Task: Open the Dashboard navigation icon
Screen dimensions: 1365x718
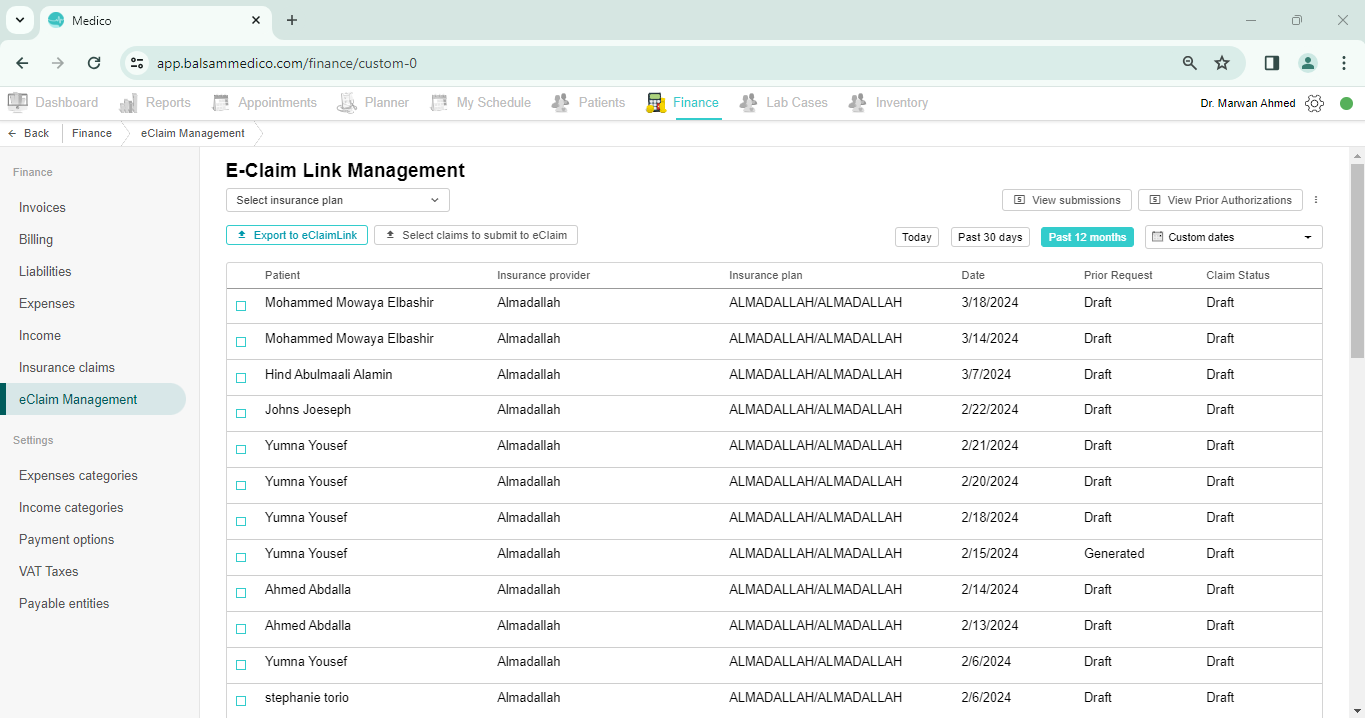Action: 17,101
